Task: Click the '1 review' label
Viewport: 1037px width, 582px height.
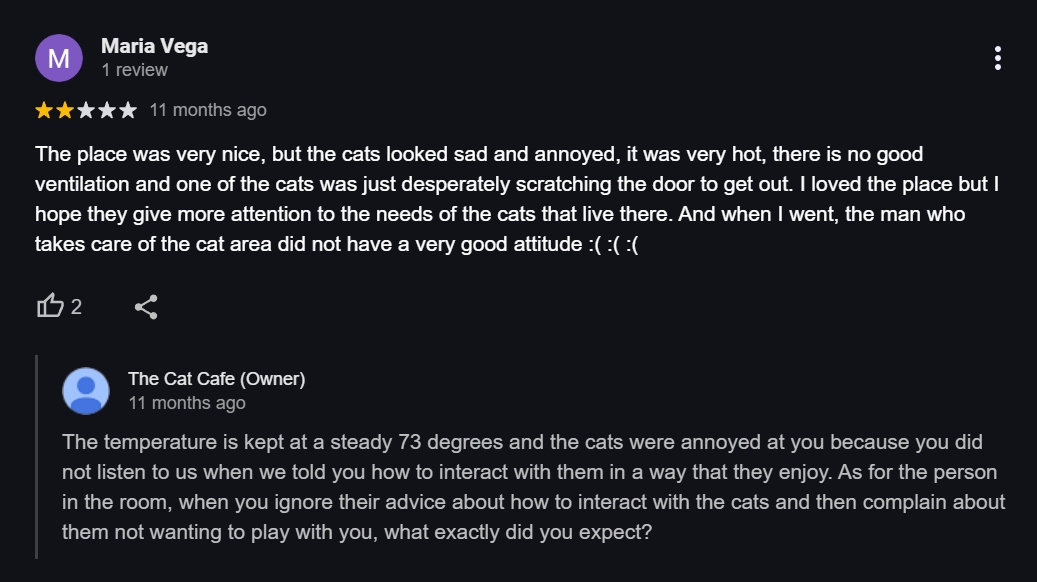Action: (134, 70)
